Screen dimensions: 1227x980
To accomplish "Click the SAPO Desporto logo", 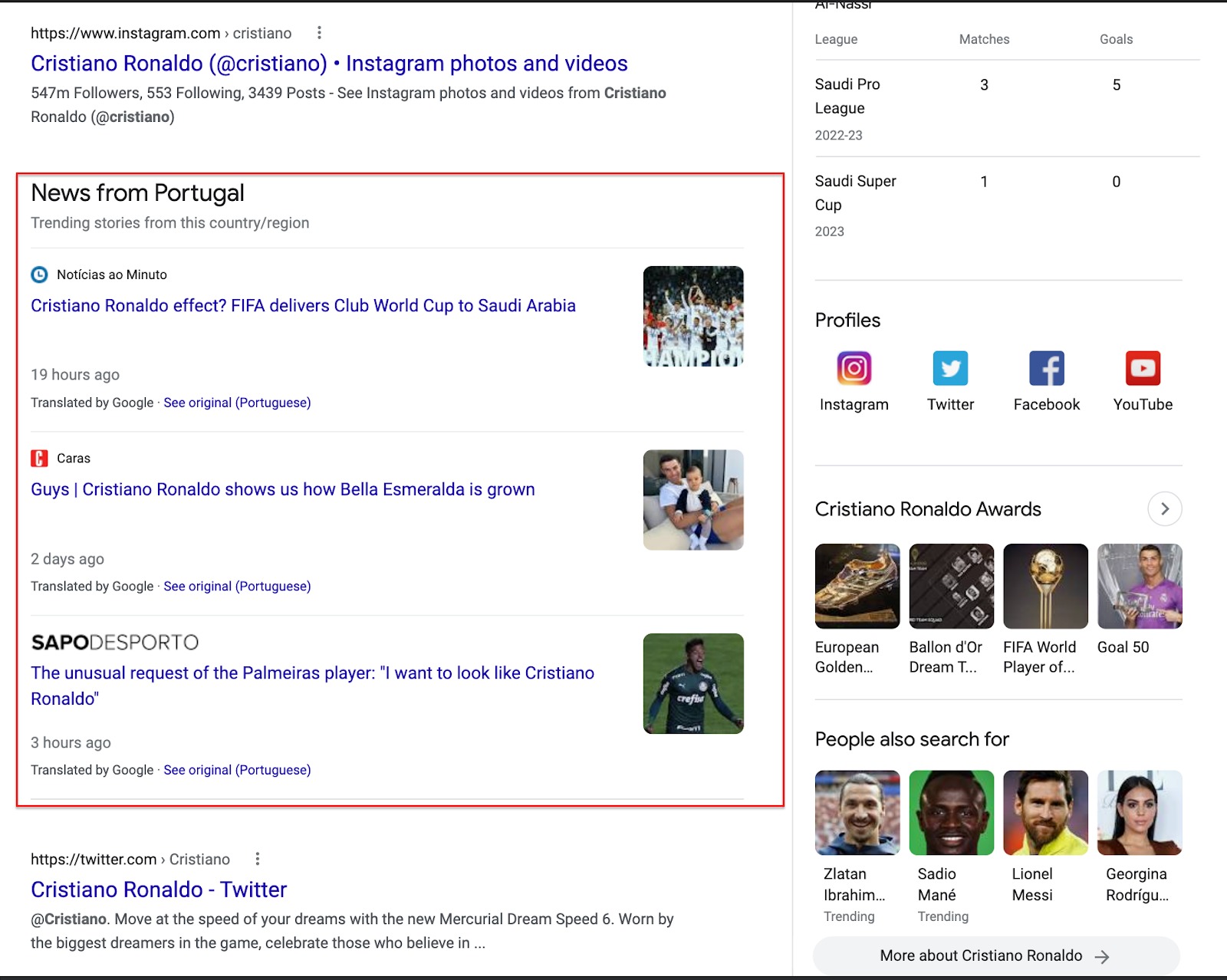I will coord(113,642).
